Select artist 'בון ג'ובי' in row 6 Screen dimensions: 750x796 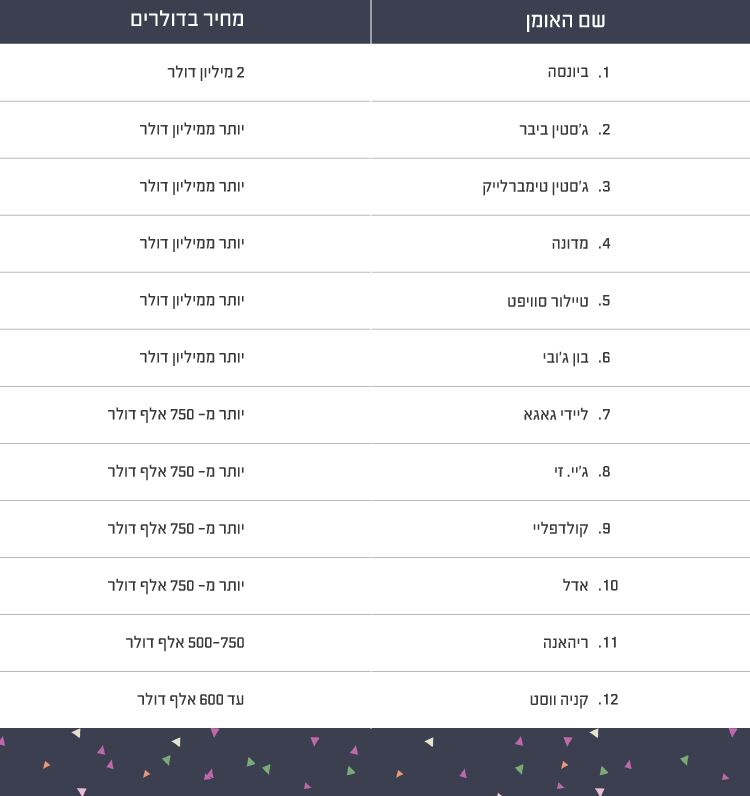point(565,358)
